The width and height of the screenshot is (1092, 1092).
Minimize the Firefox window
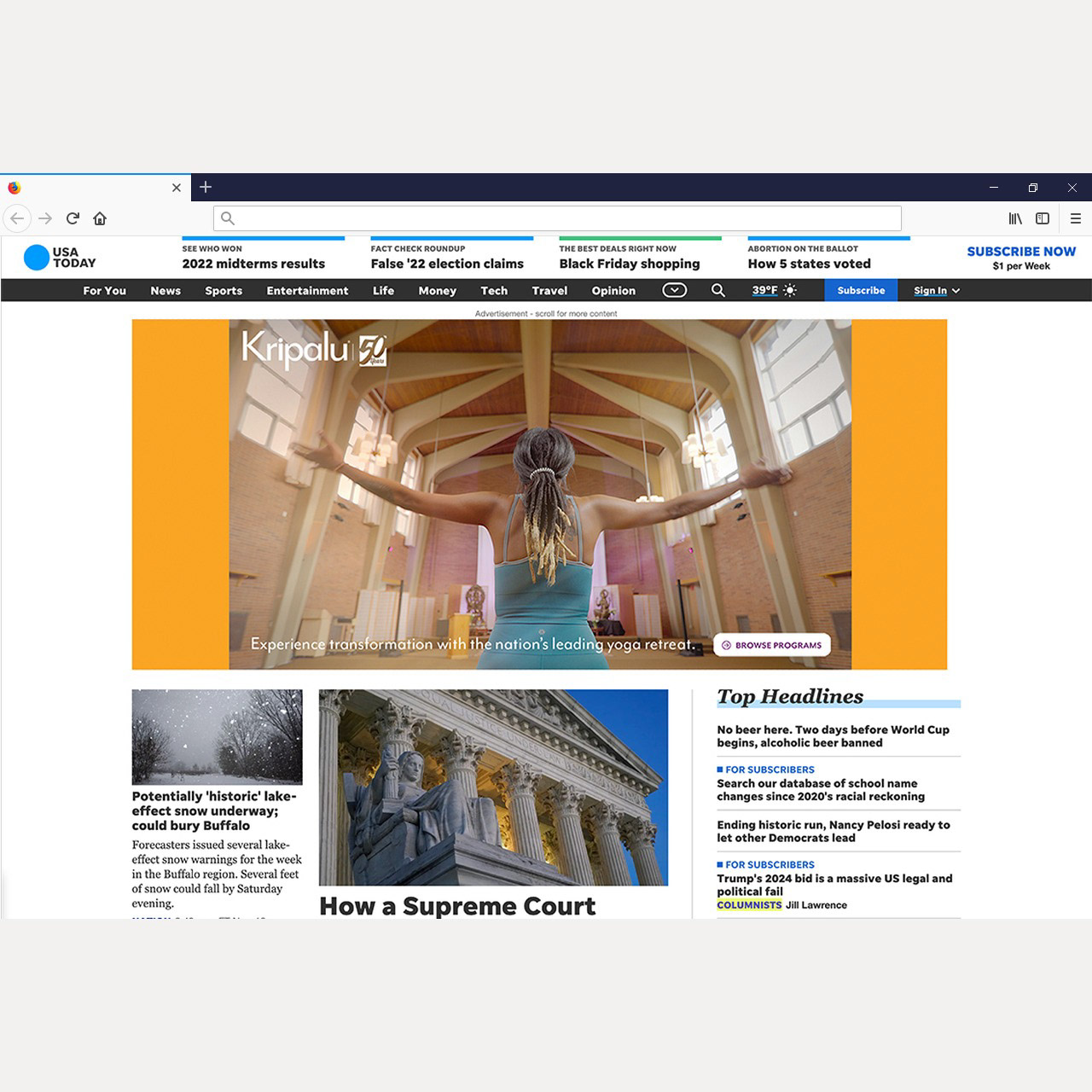coord(994,188)
